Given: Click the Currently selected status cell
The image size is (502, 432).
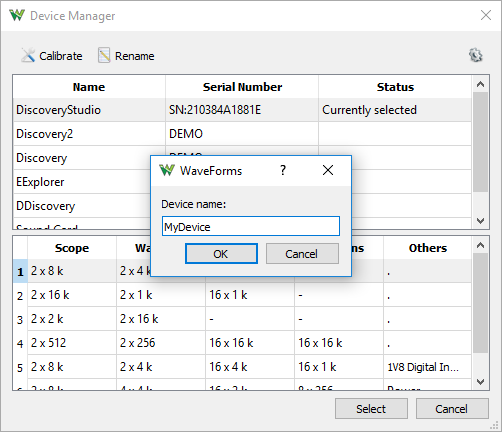Looking at the screenshot, I should (395, 110).
